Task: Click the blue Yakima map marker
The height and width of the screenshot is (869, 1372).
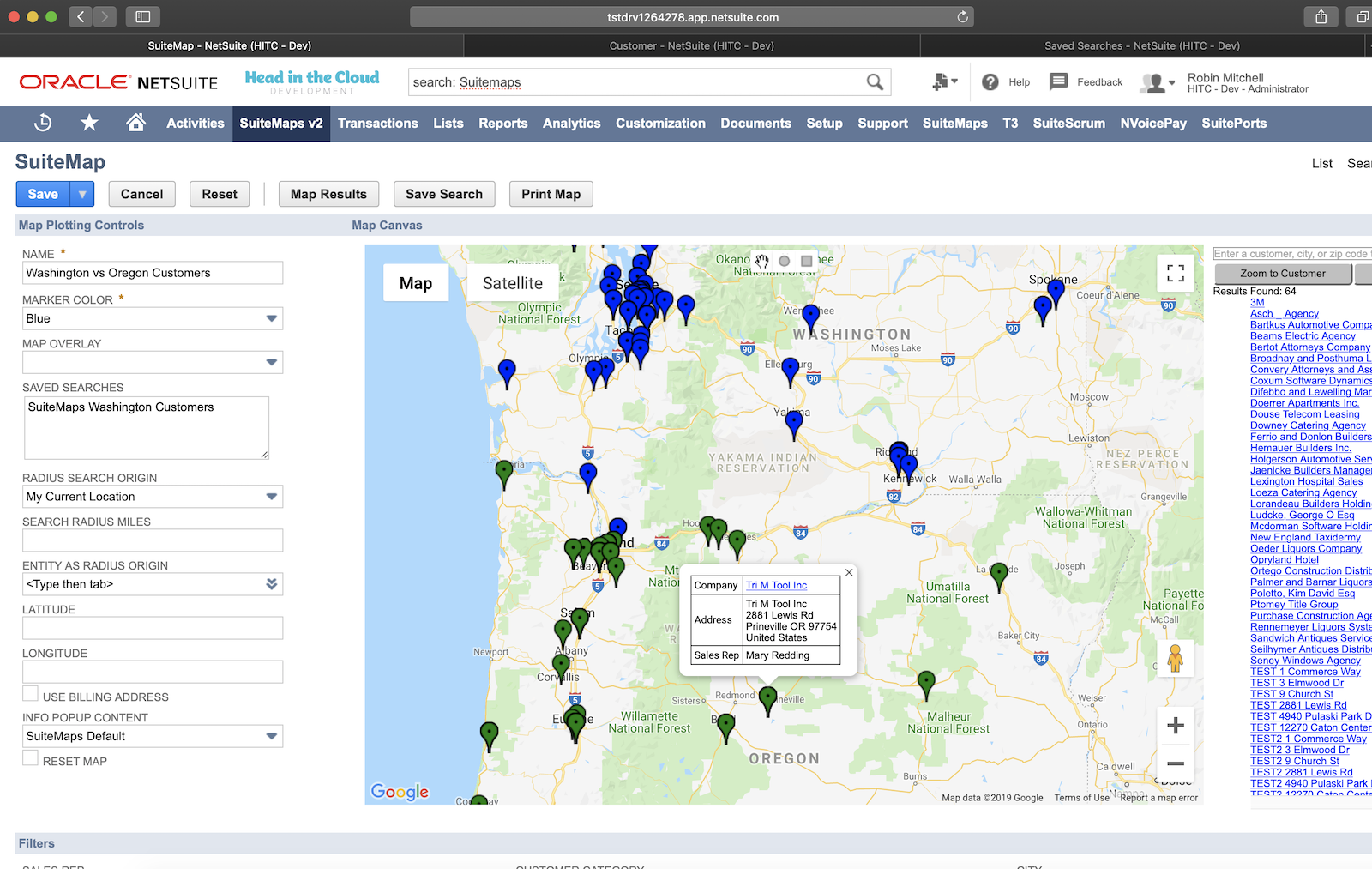Action: [x=794, y=425]
